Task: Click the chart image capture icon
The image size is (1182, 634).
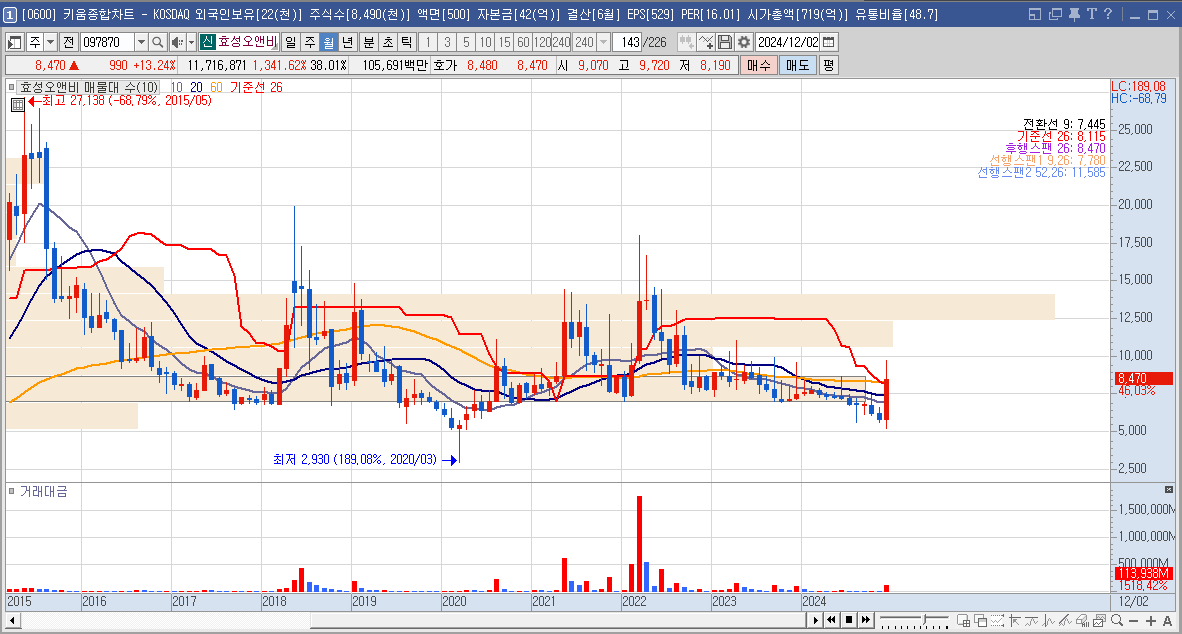Action: [x=1099, y=620]
